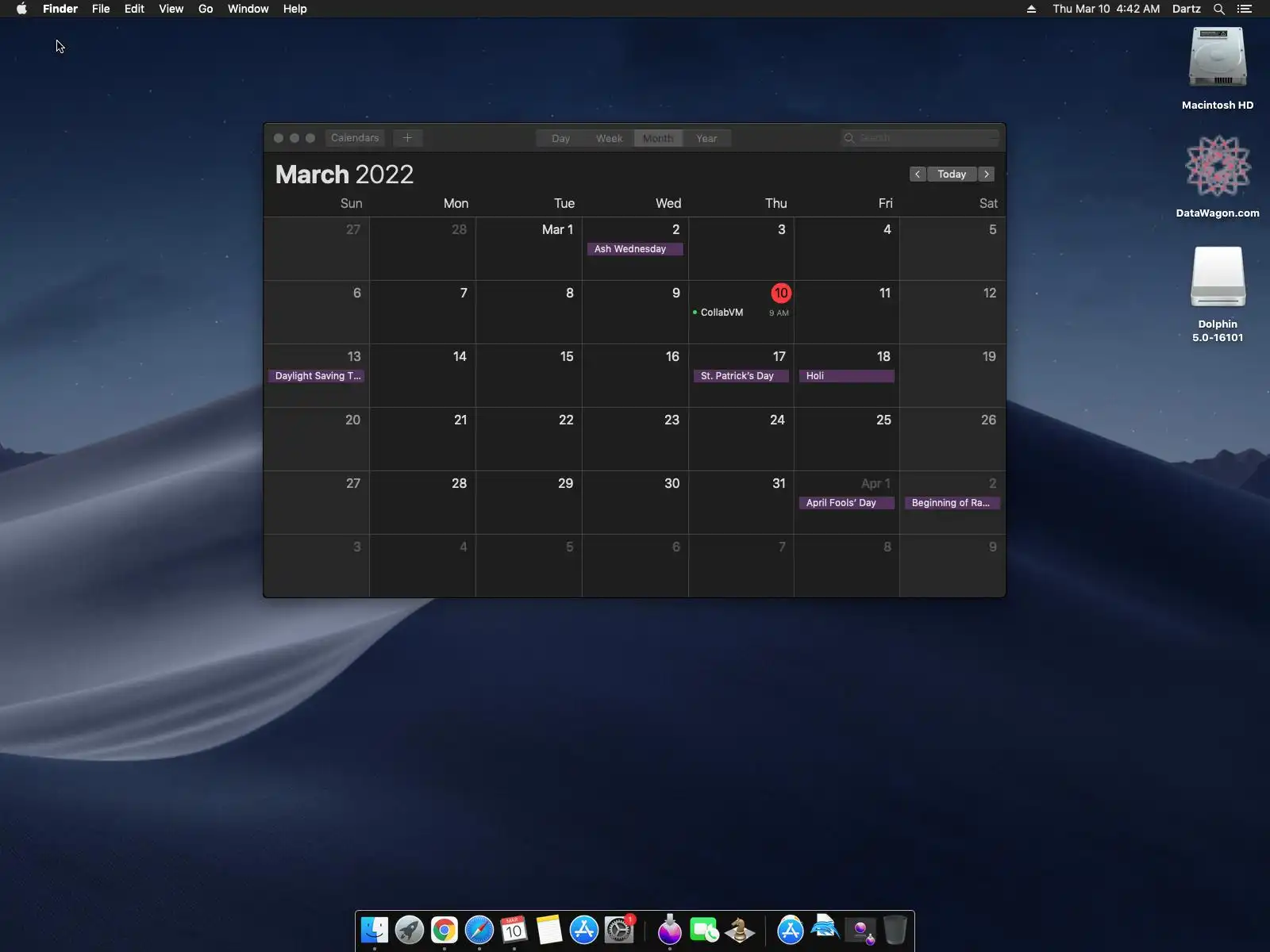Screen dimensions: 1270x952
Task: Click the March 2022 month title
Action: click(344, 174)
